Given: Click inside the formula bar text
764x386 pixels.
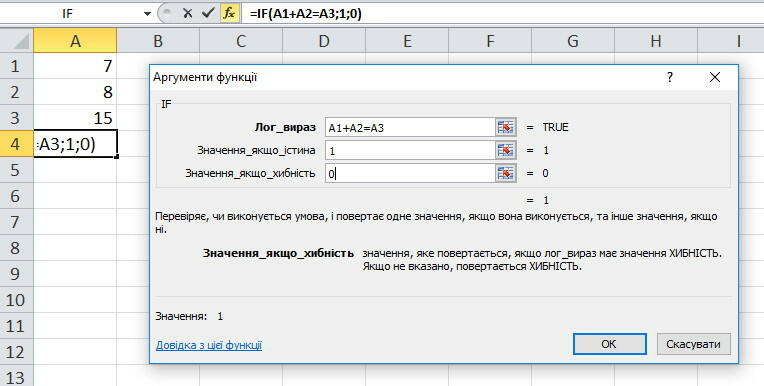Looking at the screenshot, I should 306,14.
